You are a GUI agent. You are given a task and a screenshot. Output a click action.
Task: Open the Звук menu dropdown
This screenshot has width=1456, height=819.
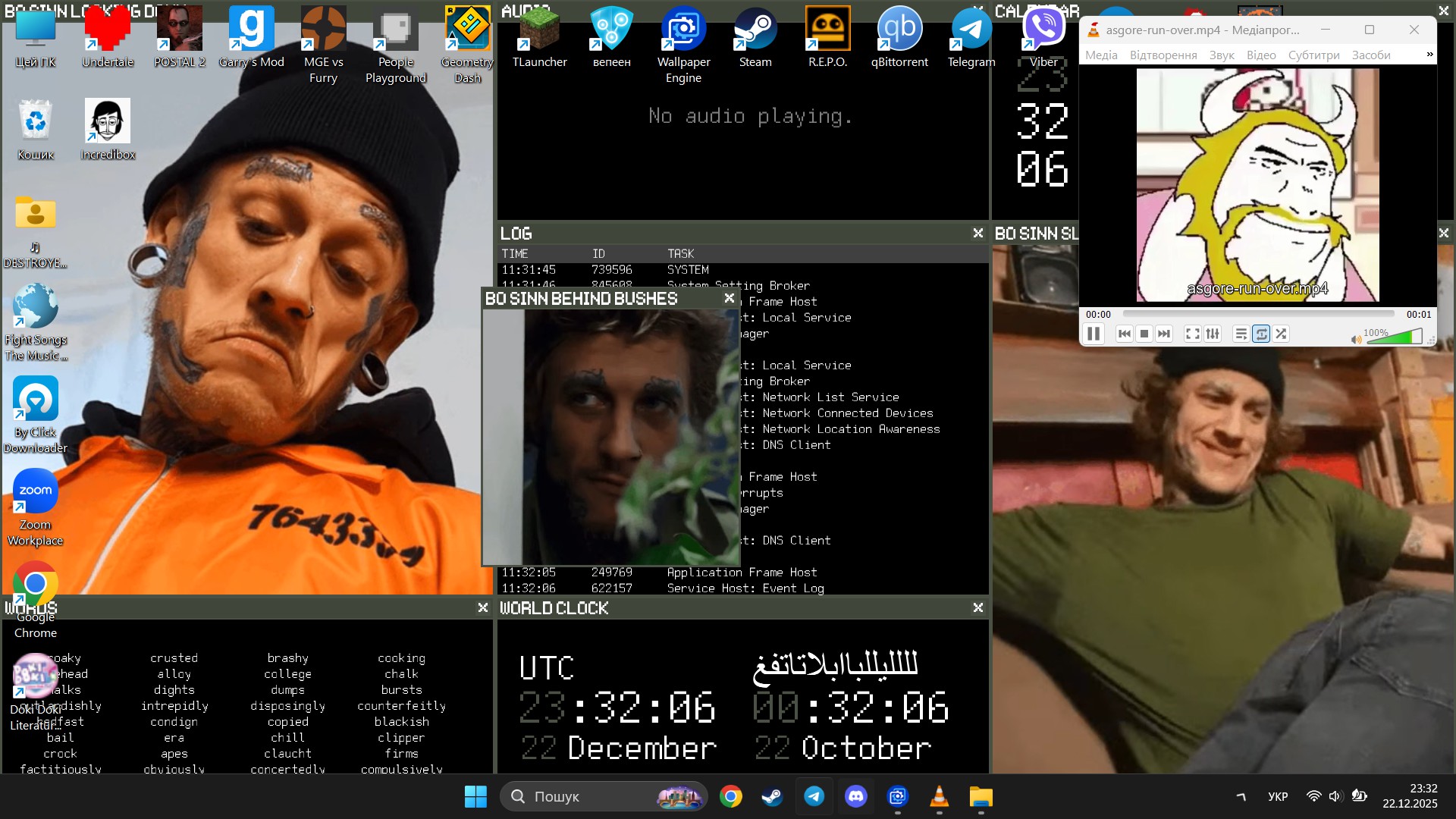1221,55
